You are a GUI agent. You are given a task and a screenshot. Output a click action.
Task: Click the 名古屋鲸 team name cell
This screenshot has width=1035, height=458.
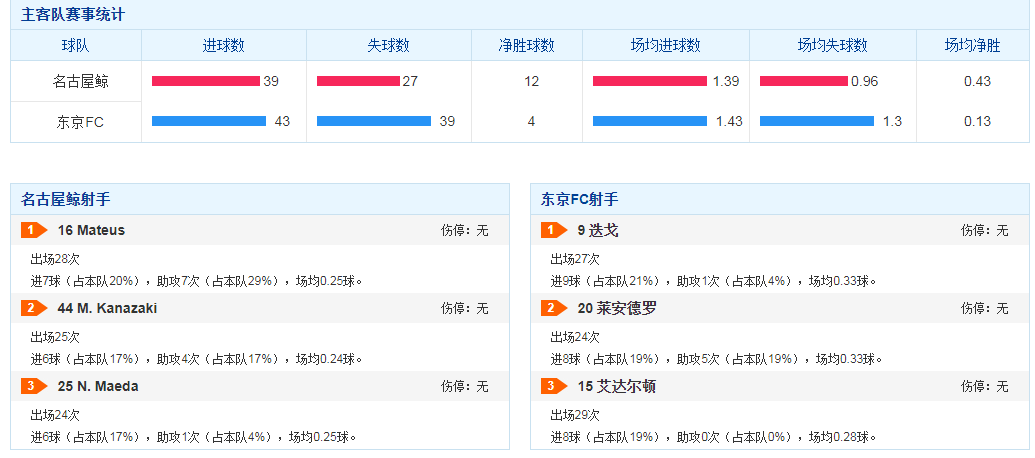point(75,82)
